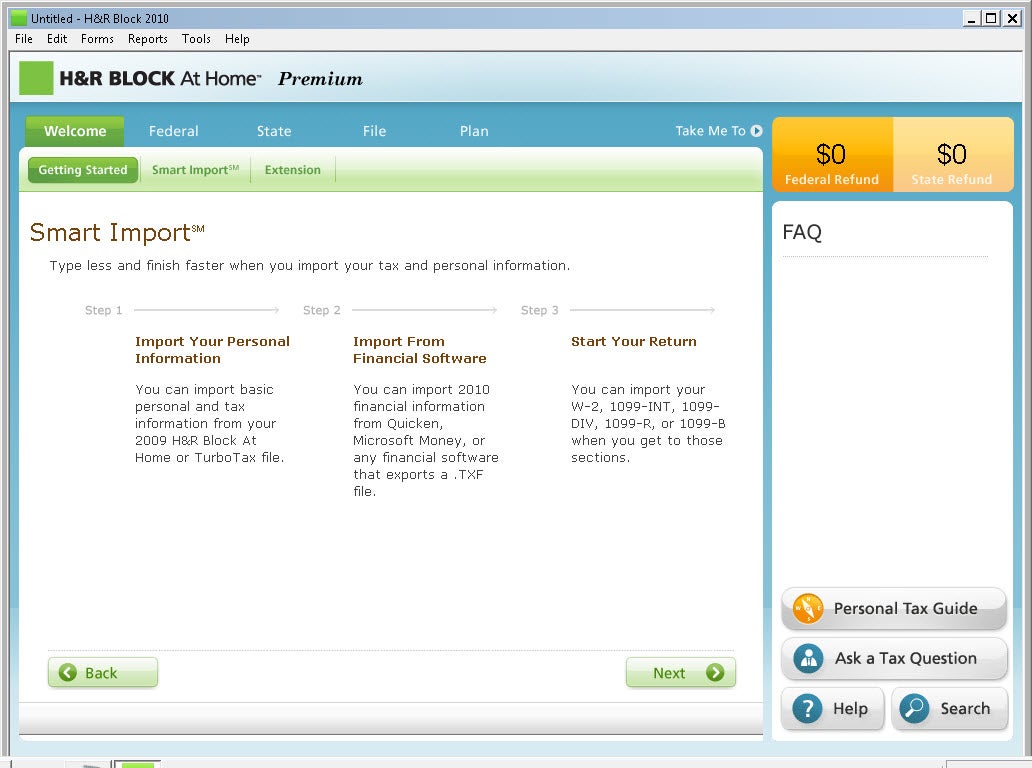Click the Import Your Personal Information heading
Screen dimensions: 1032x768
212,349
